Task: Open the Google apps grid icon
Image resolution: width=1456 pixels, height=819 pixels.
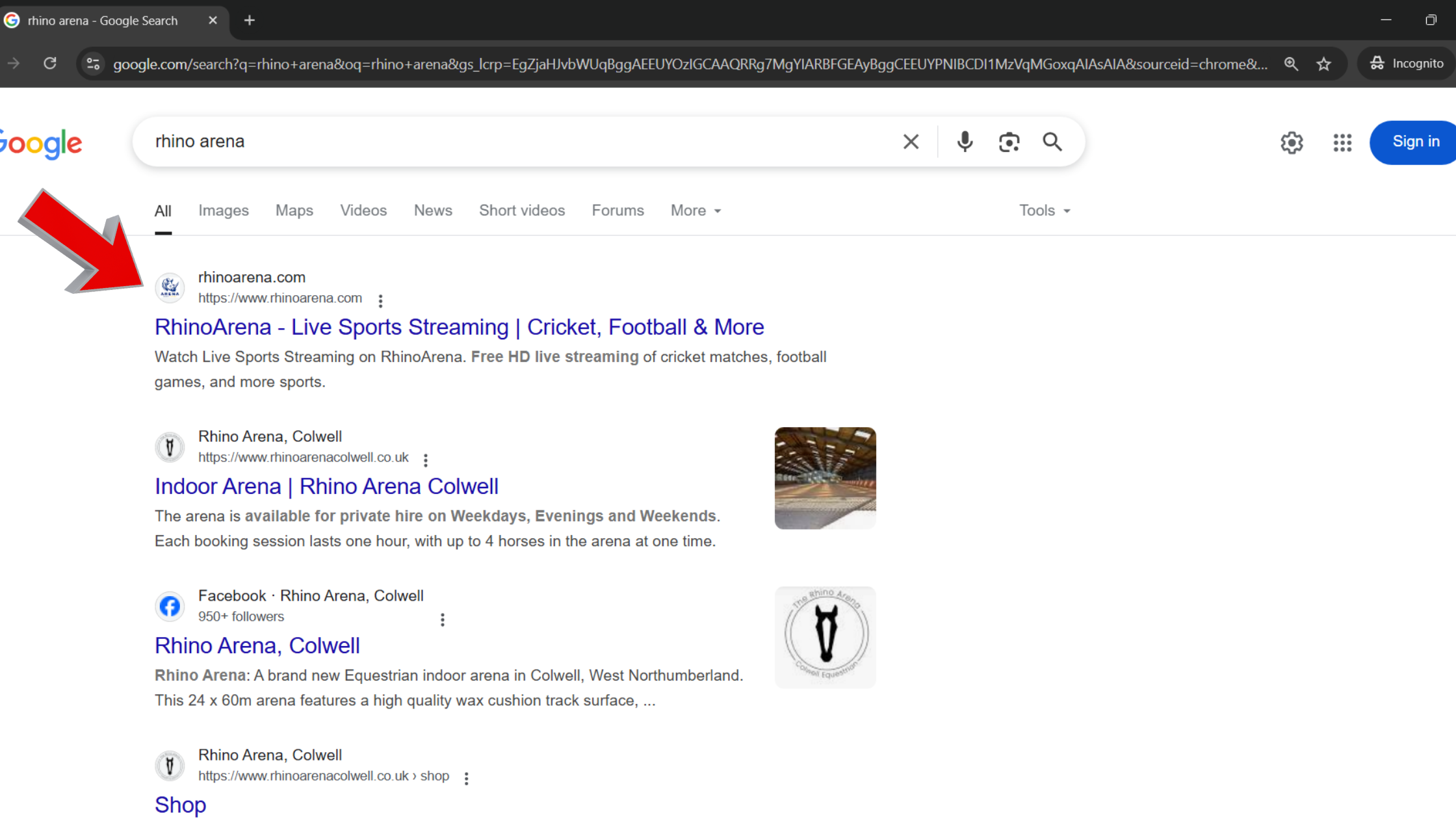Action: coord(1342,142)
